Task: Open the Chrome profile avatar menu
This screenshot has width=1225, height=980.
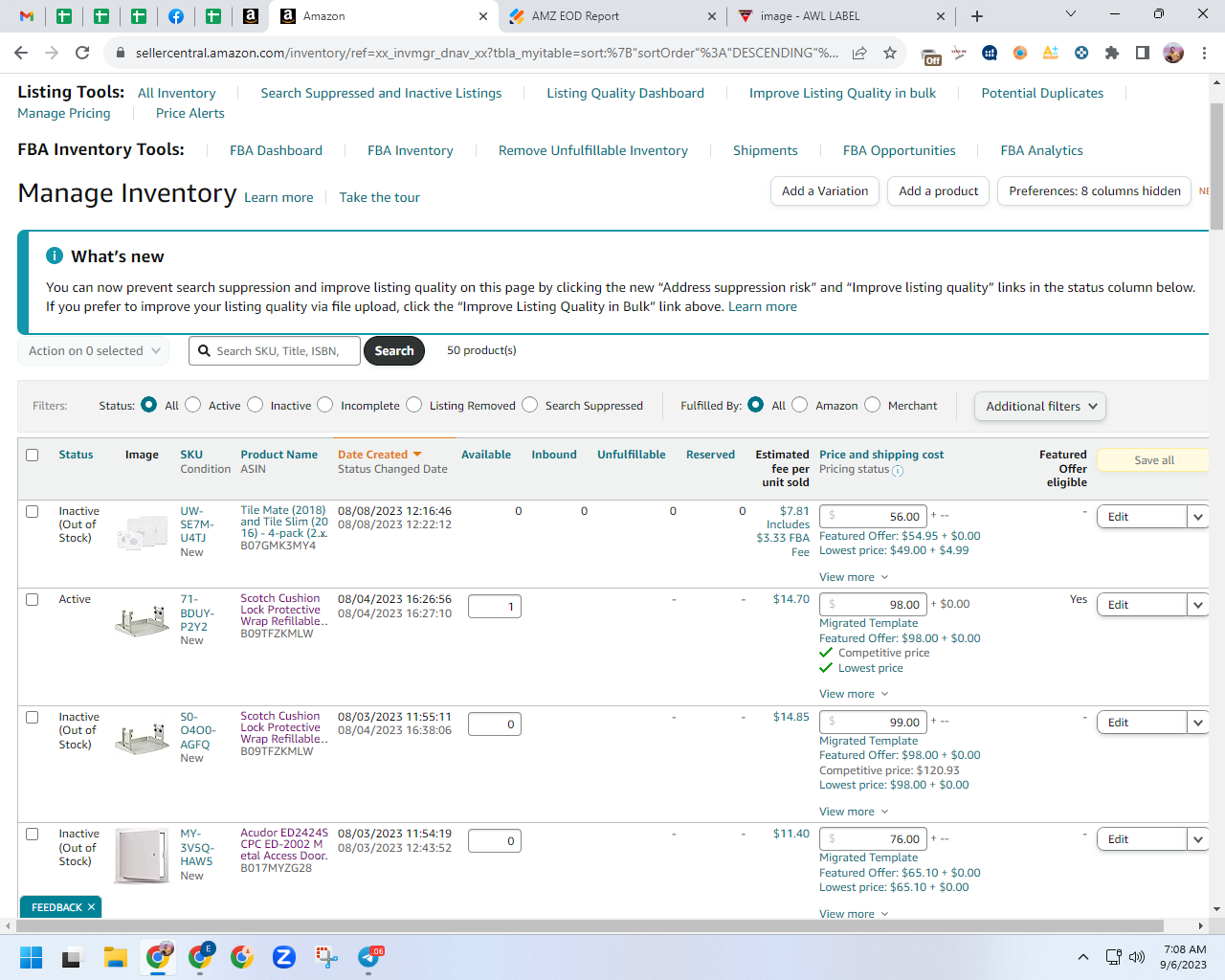Action: (x=1173, y=53)
